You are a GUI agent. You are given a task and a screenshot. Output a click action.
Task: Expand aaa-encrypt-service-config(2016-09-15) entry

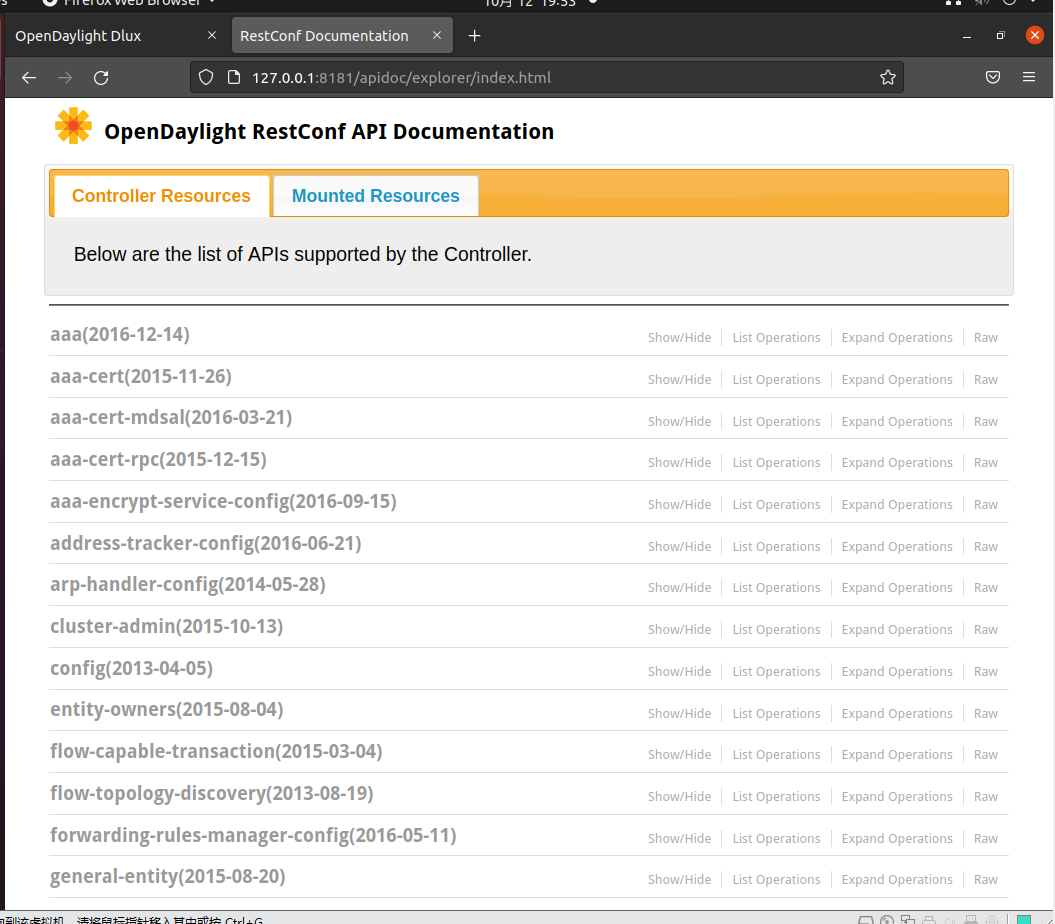pyautogui.click(x=223, y=501)
